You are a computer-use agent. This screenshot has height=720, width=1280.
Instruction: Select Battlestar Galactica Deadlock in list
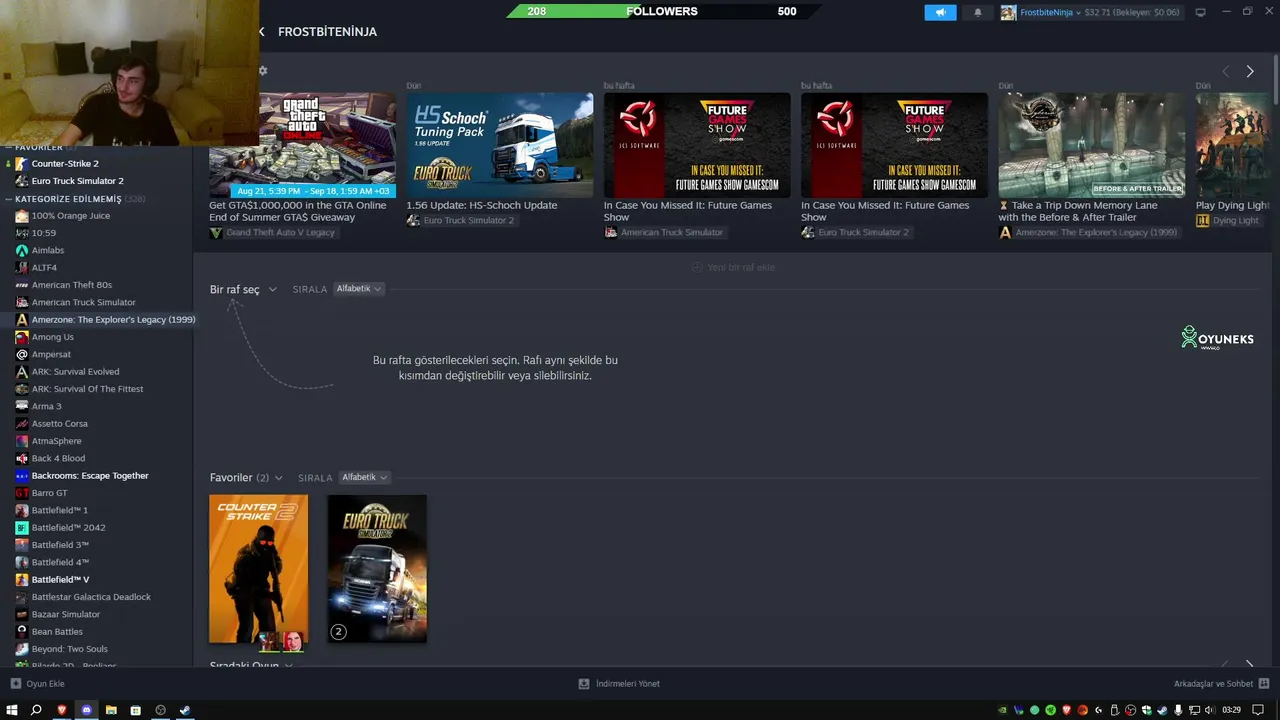pos(91,597)
